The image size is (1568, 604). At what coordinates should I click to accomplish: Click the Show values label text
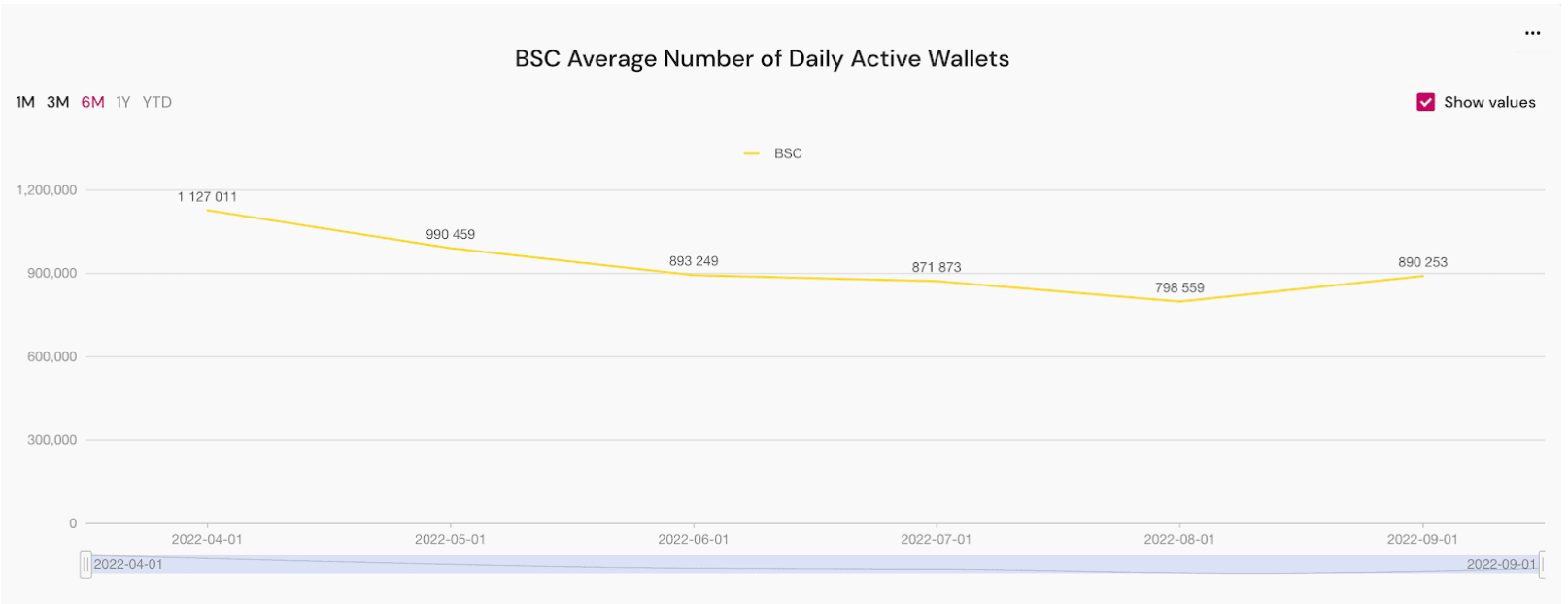point(1489,102)
